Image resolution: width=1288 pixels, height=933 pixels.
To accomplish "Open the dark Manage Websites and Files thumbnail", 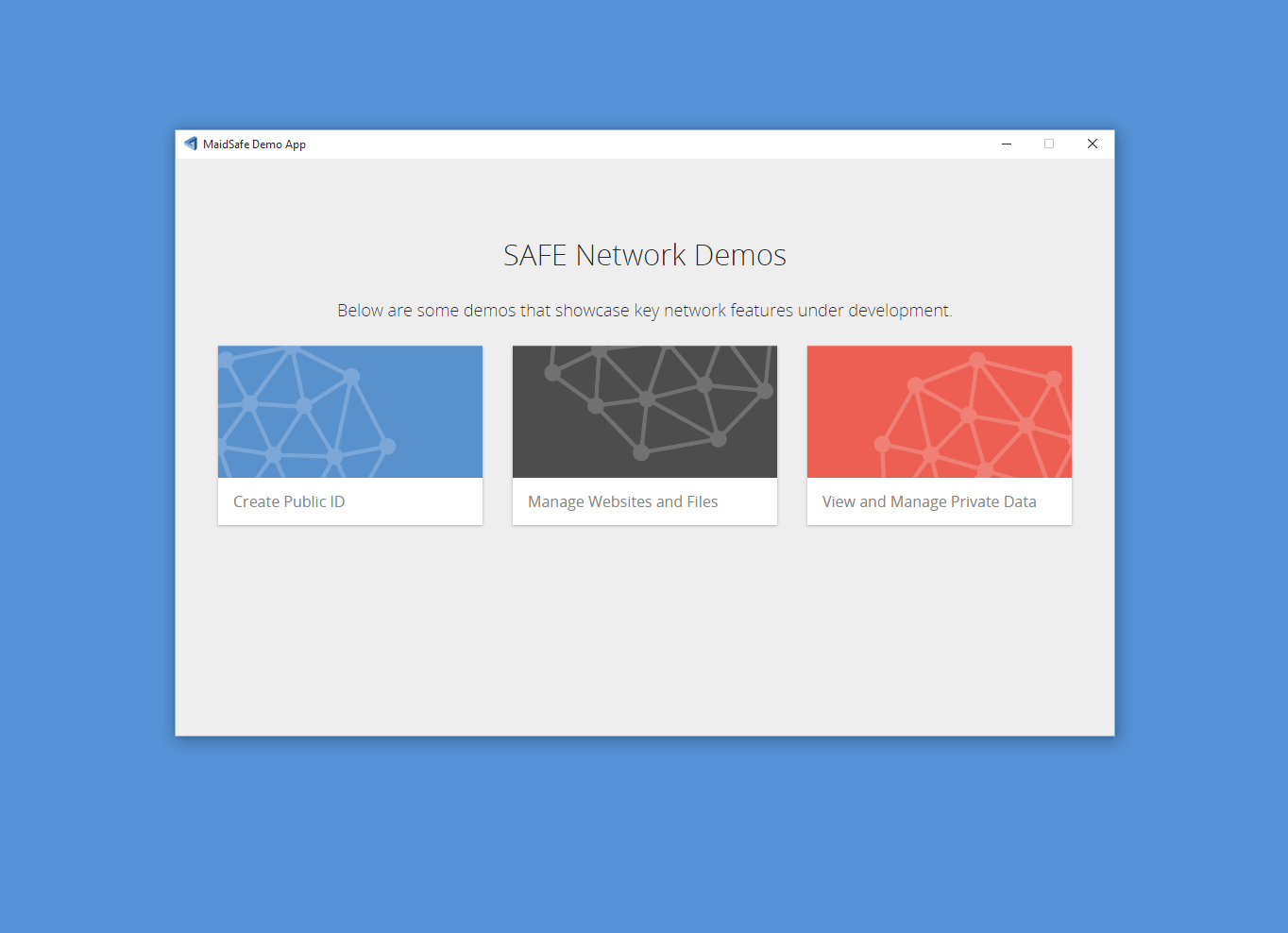I will pos(645,412).
